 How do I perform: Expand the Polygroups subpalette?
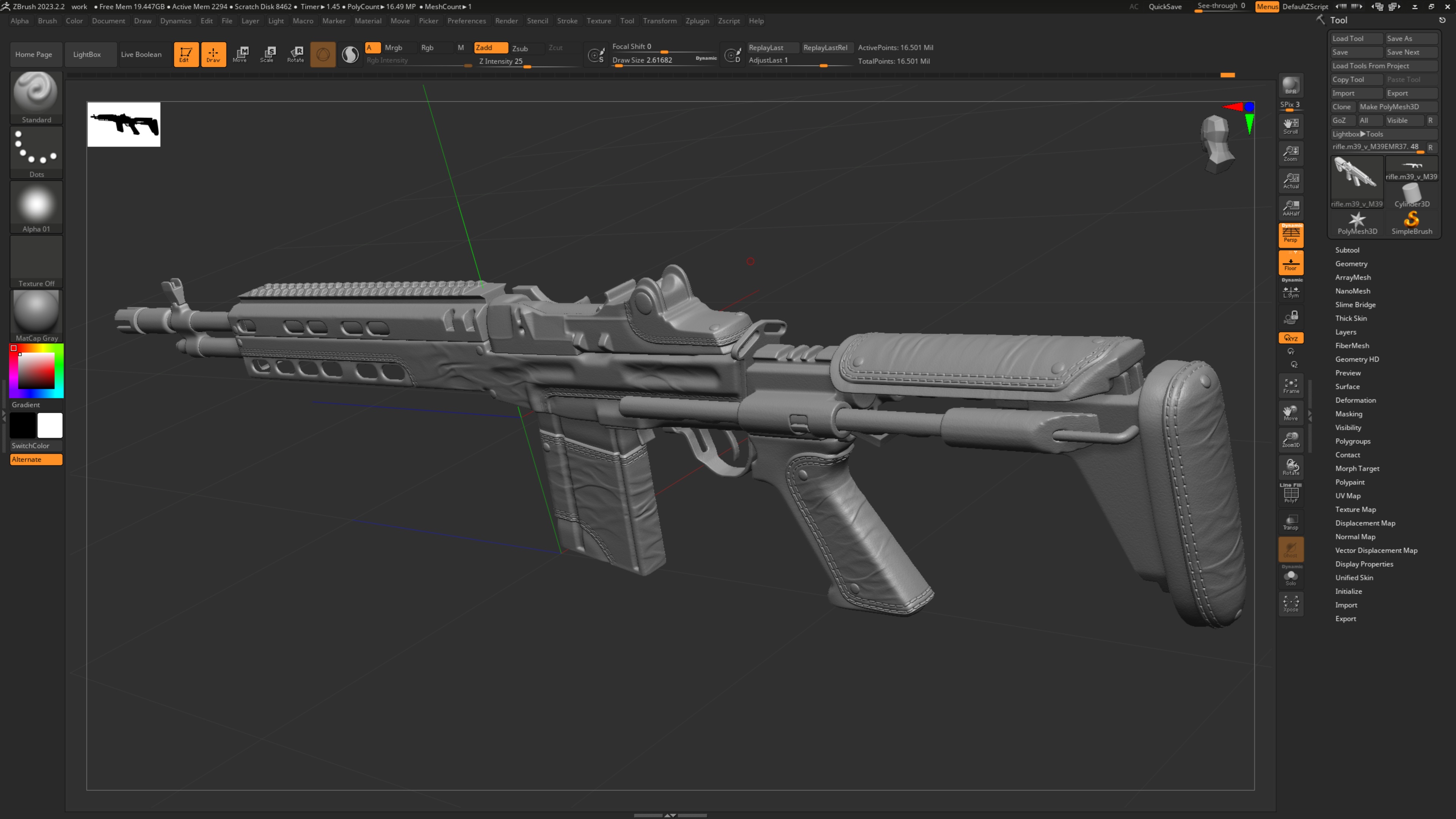tap(1352, 441)
